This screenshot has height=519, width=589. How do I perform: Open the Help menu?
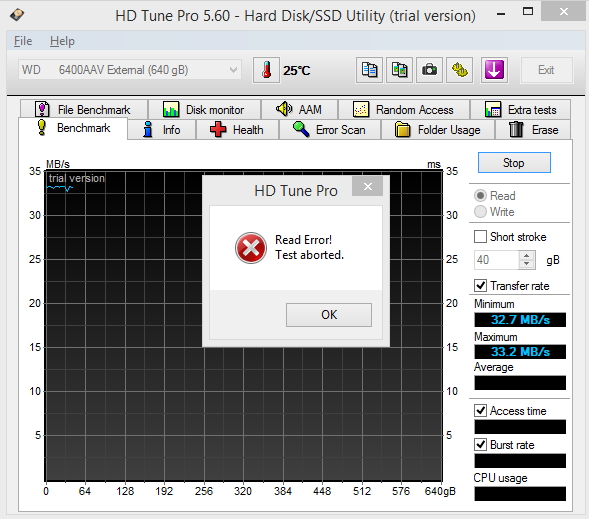[62, 41]
